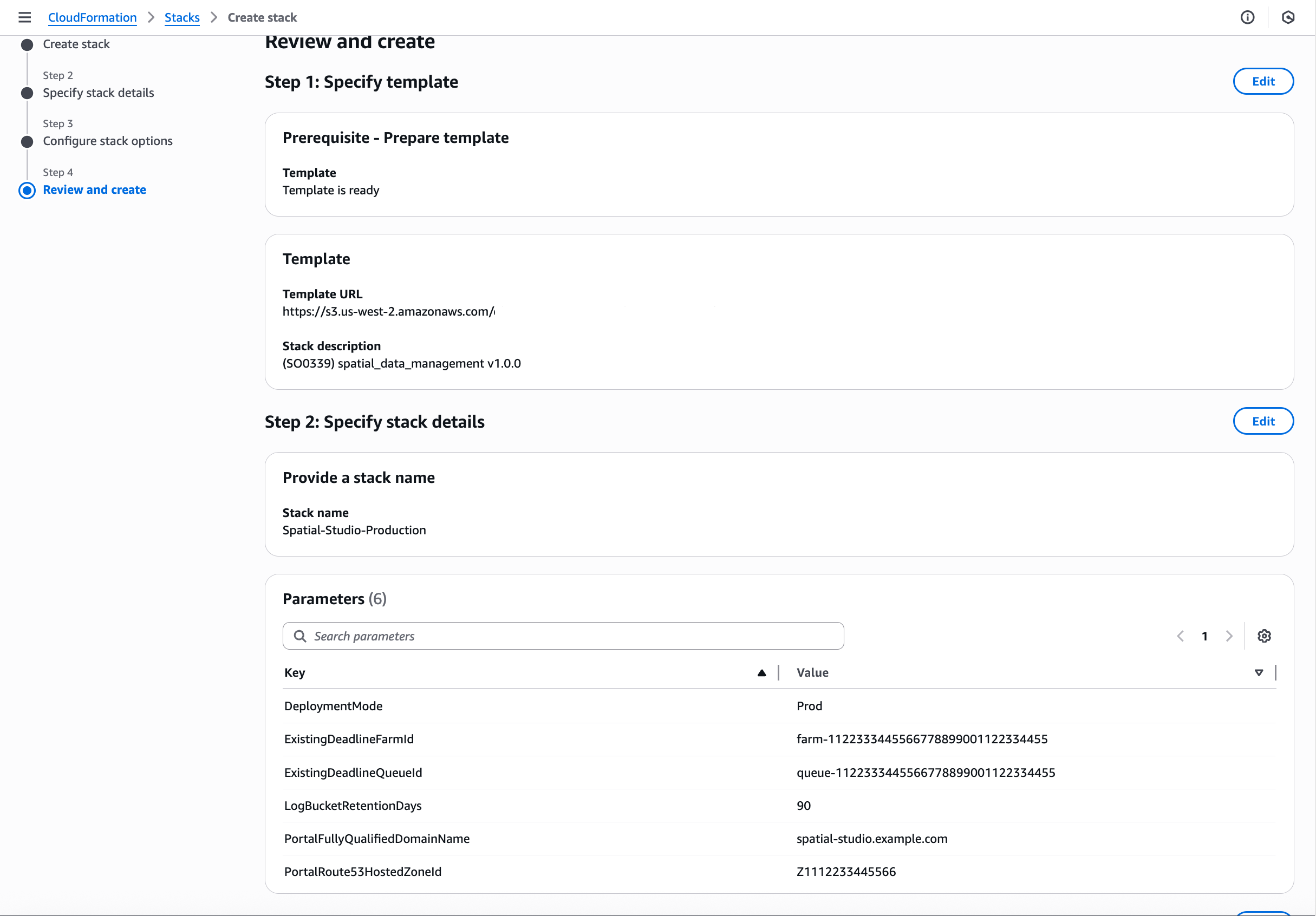Image resolution: width=1316 pixels, height=916 pixels.
Task: Open CloudFormation from the breadcrumb
Action: point(92,17)
